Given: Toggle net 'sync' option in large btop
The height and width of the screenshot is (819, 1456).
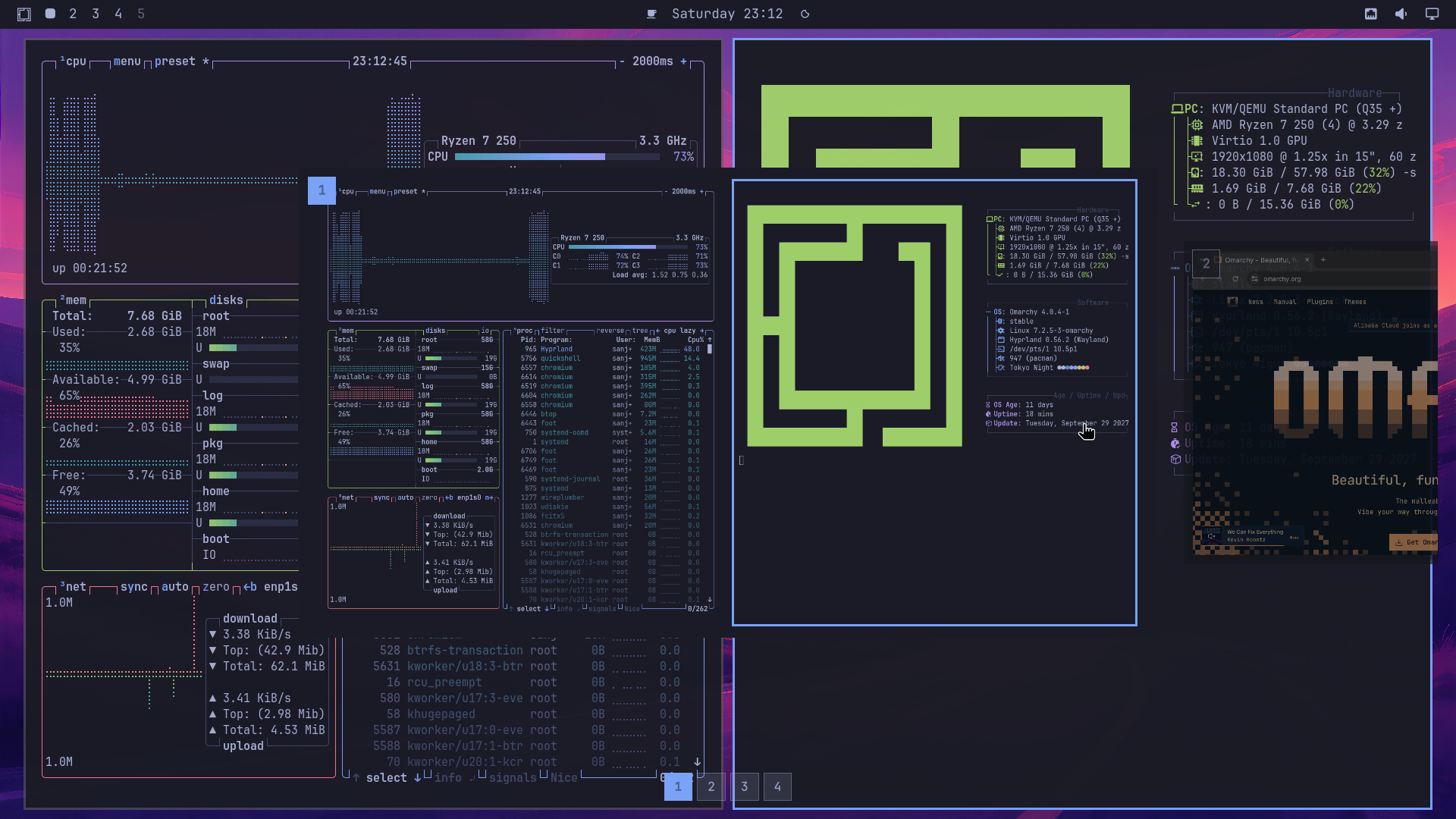Looking at the screenshot, I should (x=134, y=587).
